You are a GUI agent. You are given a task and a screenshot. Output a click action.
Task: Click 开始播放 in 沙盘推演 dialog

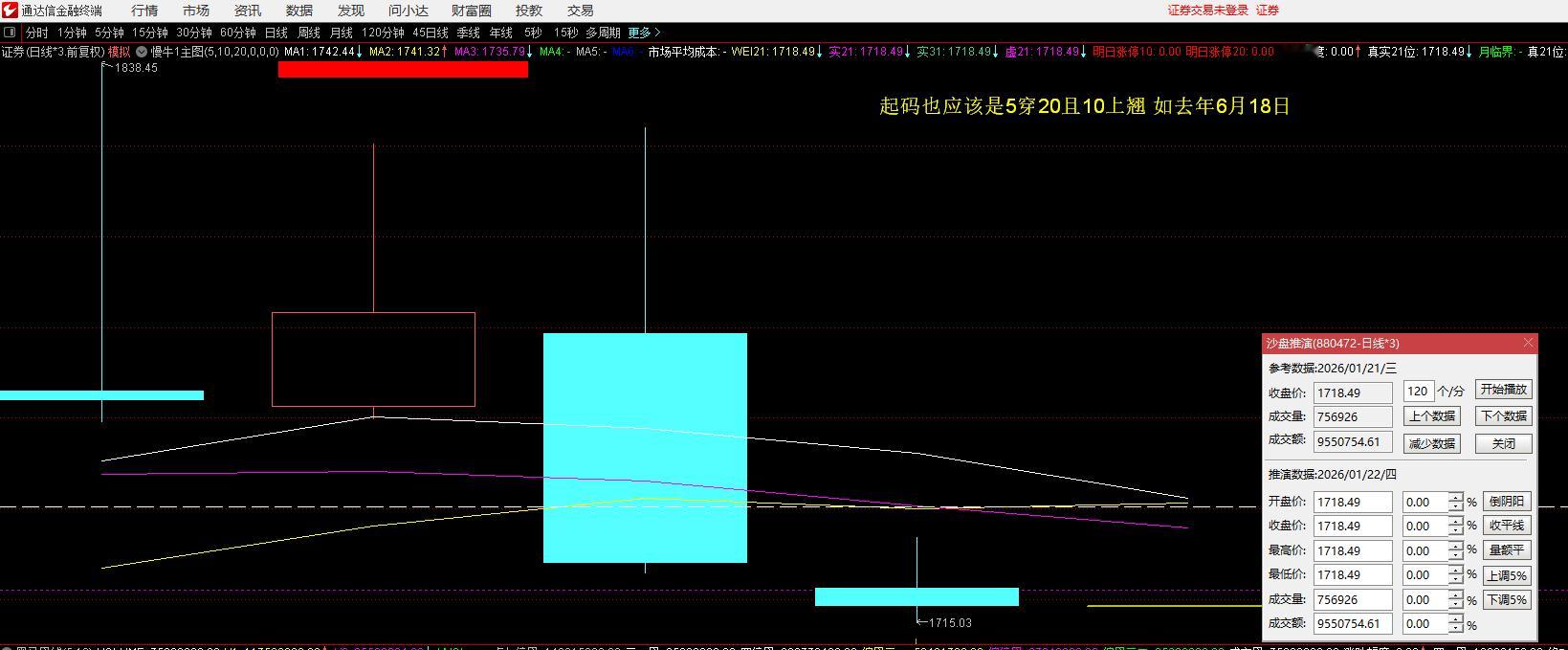1504,390
